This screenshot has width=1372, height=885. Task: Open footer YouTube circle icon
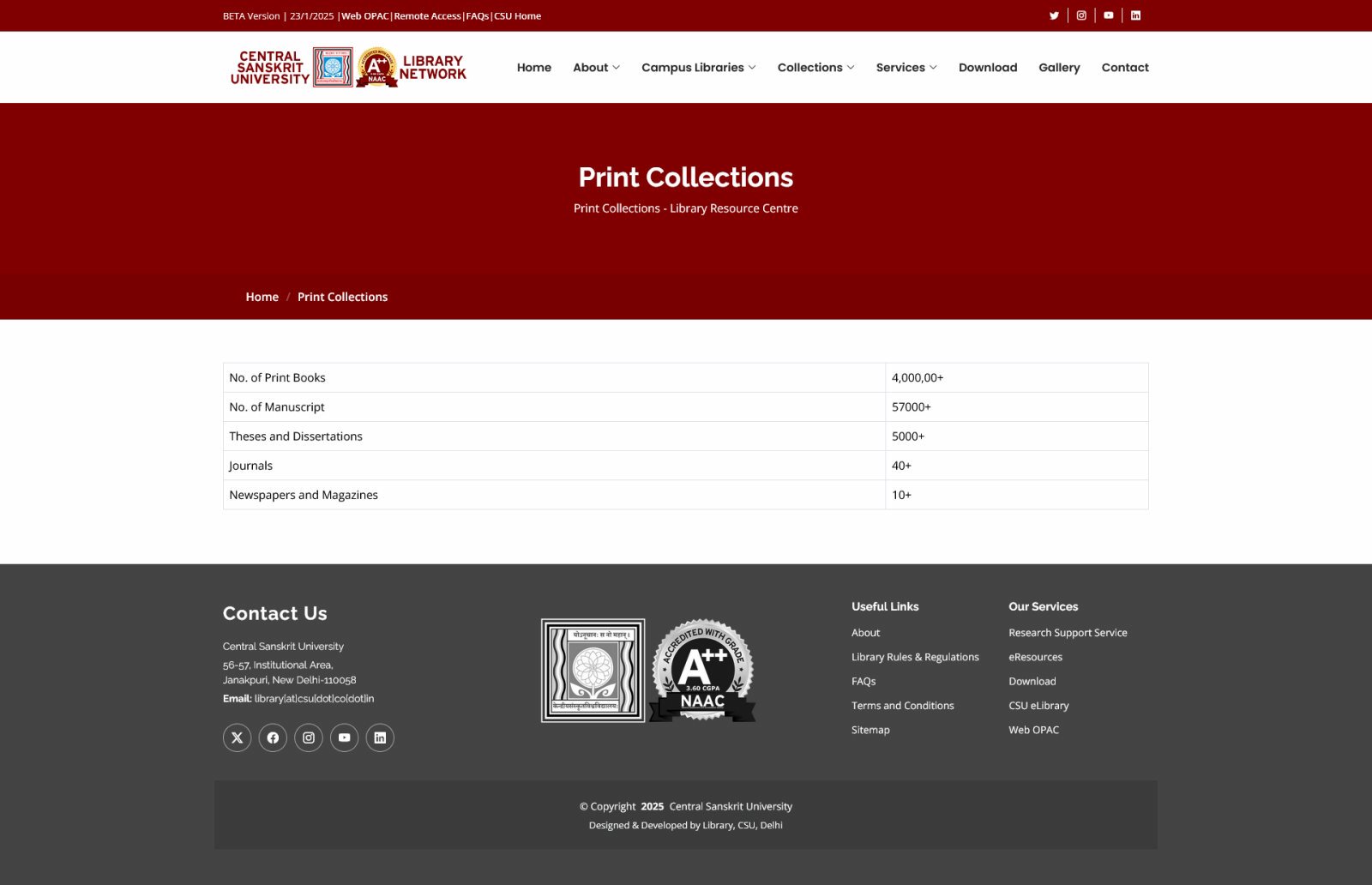pyautogui.click(x=344, y=737)
